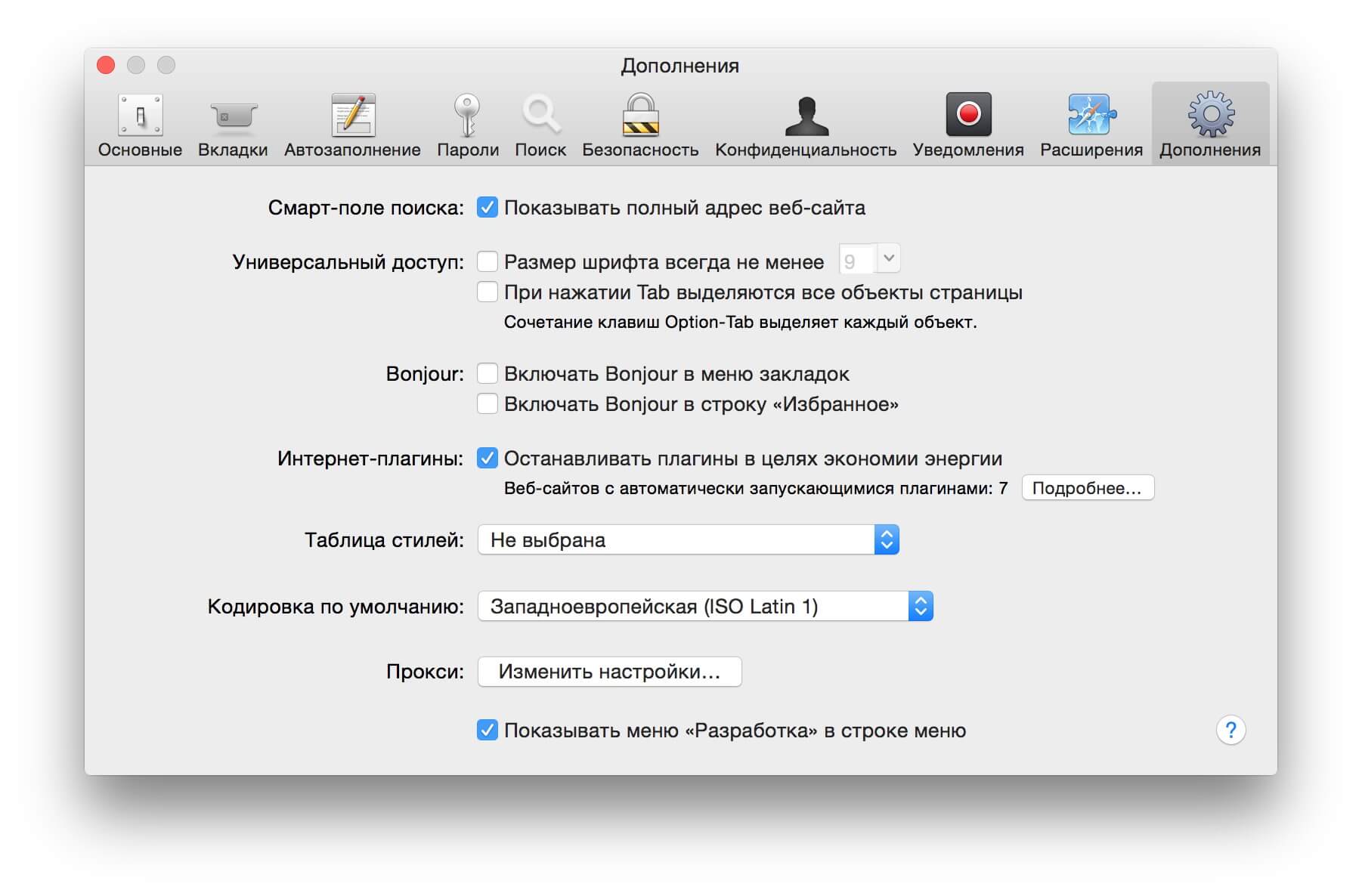Screen dimensions: 1362x896
Task: Open the Таблица стилей popup menu
Action: coord(688,539)
